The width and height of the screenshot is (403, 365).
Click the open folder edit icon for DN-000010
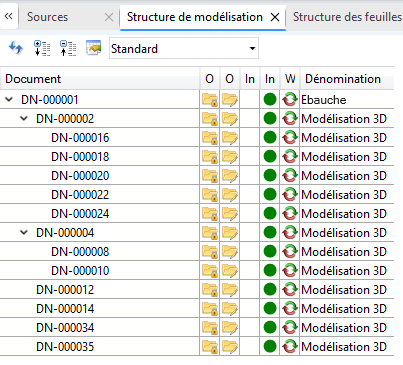(230, 271)
